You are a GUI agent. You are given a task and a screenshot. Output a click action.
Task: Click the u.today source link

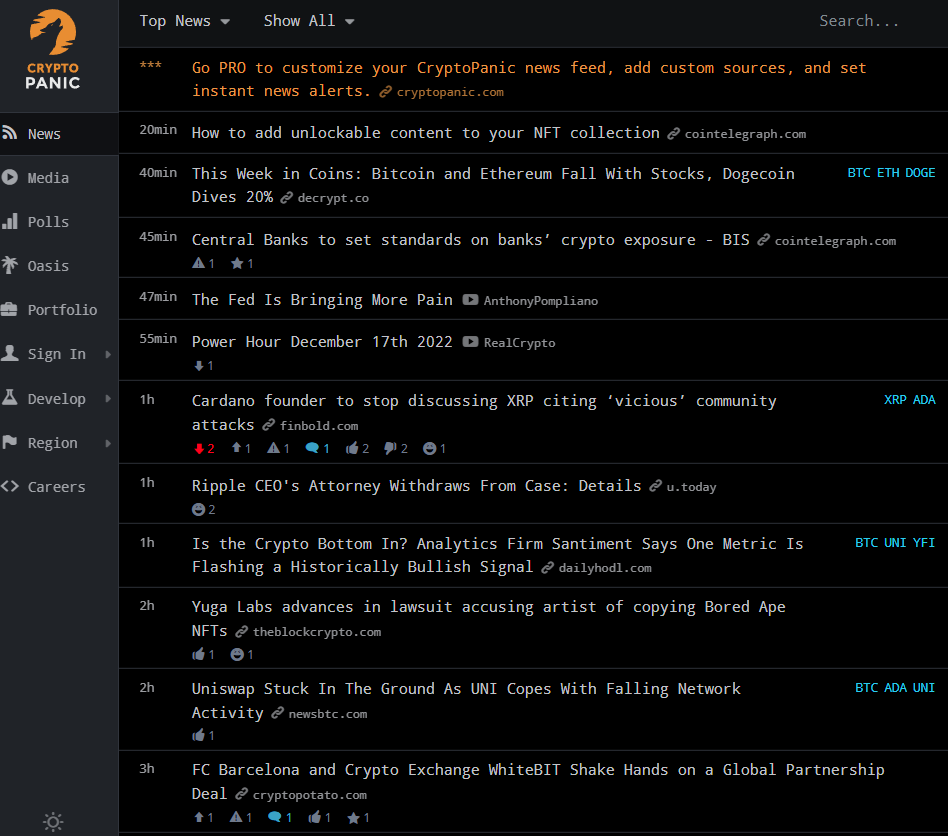point(691,487)
